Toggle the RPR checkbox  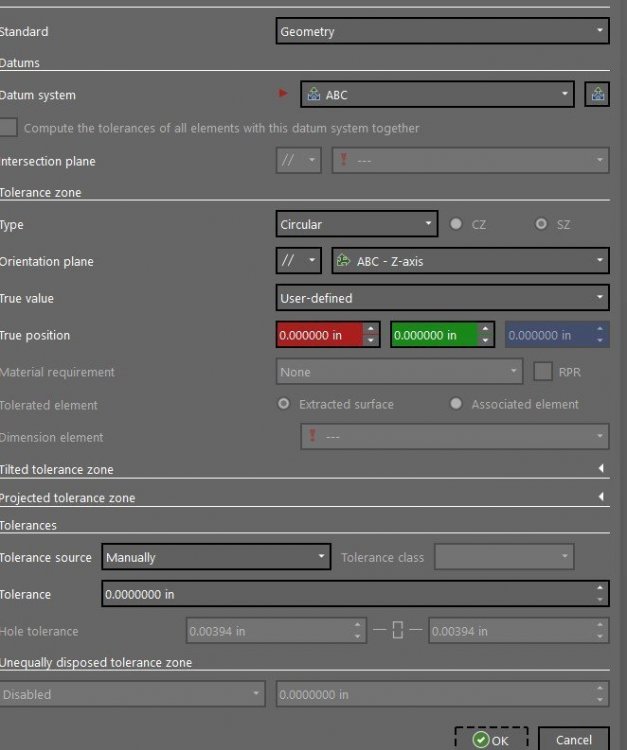tap(542, 372)
